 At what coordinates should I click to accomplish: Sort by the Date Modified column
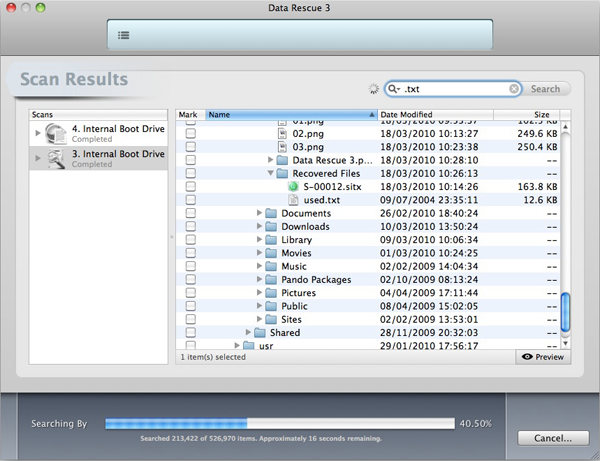pos(440,115)
